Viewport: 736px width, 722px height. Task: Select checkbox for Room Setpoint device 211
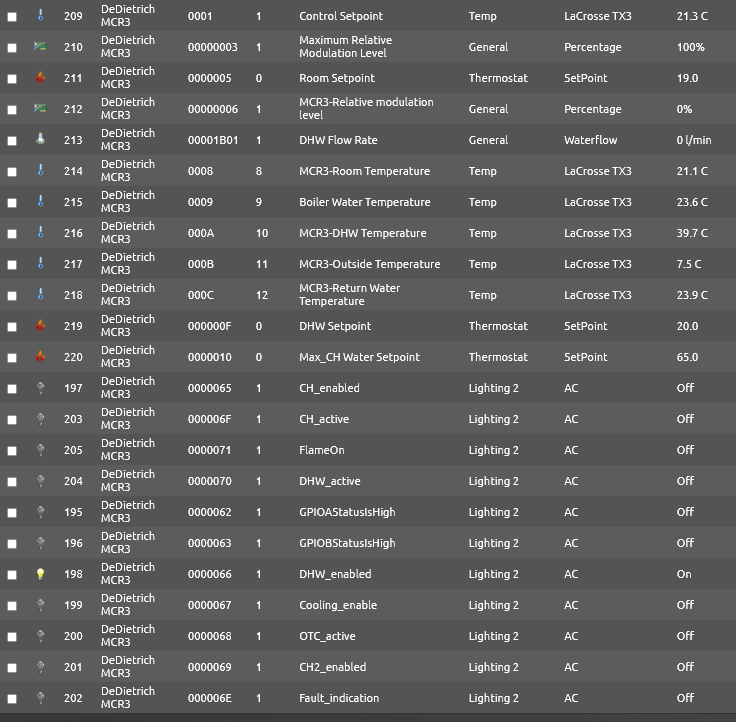point(12,79)
